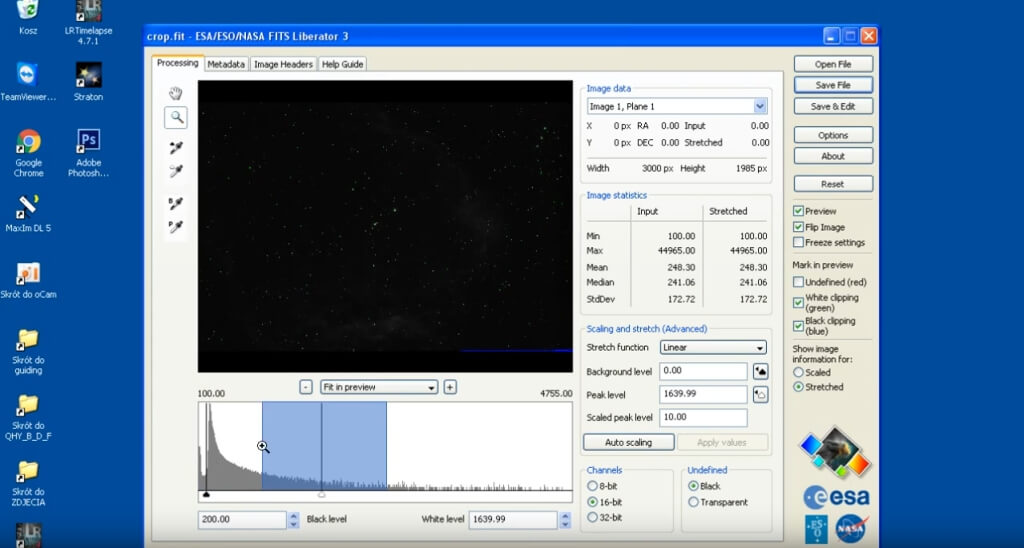Open the Image 1, Plane 1 dropdown
This screenshot has height=548, width=1024.
pos(677,106)
